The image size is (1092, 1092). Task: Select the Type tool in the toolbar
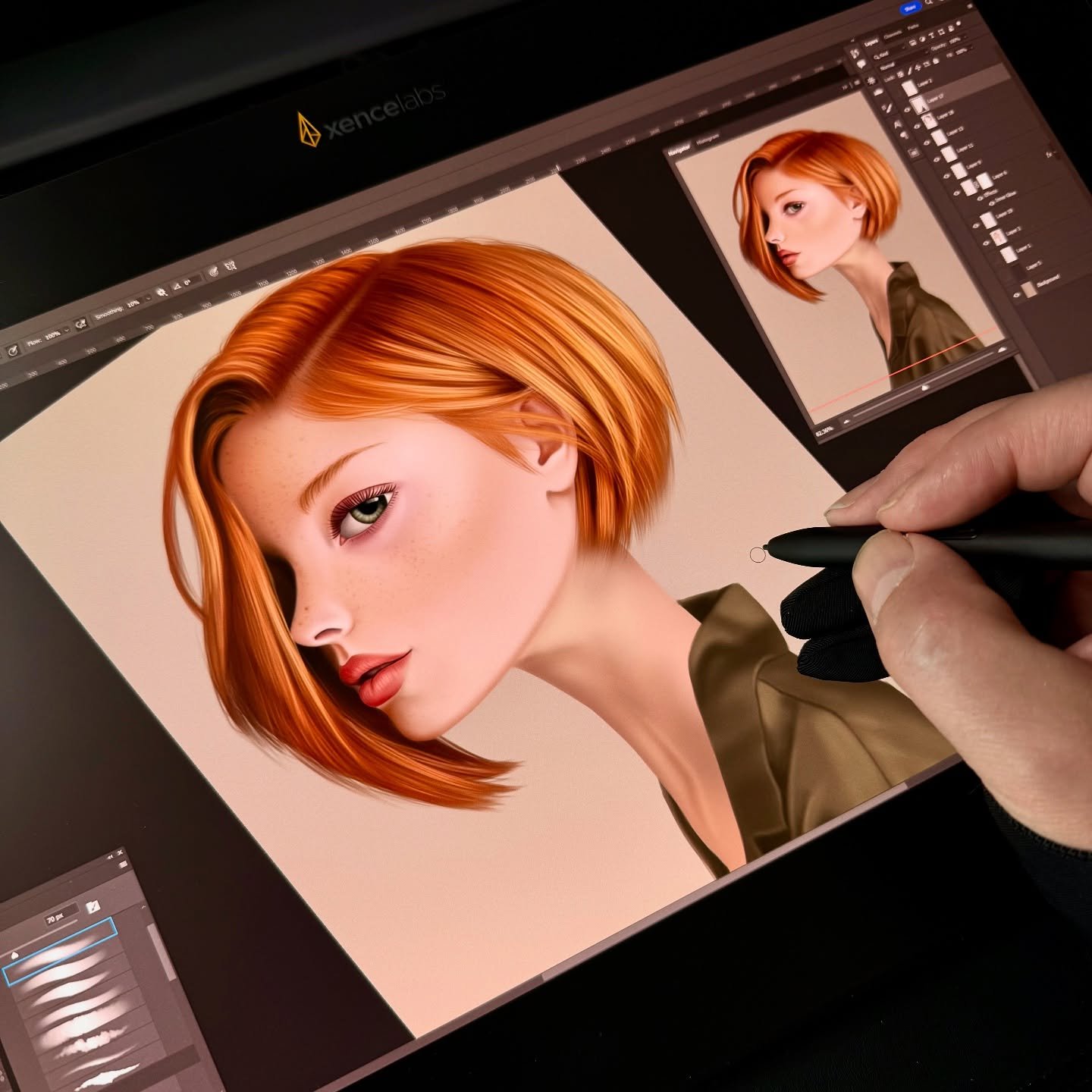[x=897, y=124]
